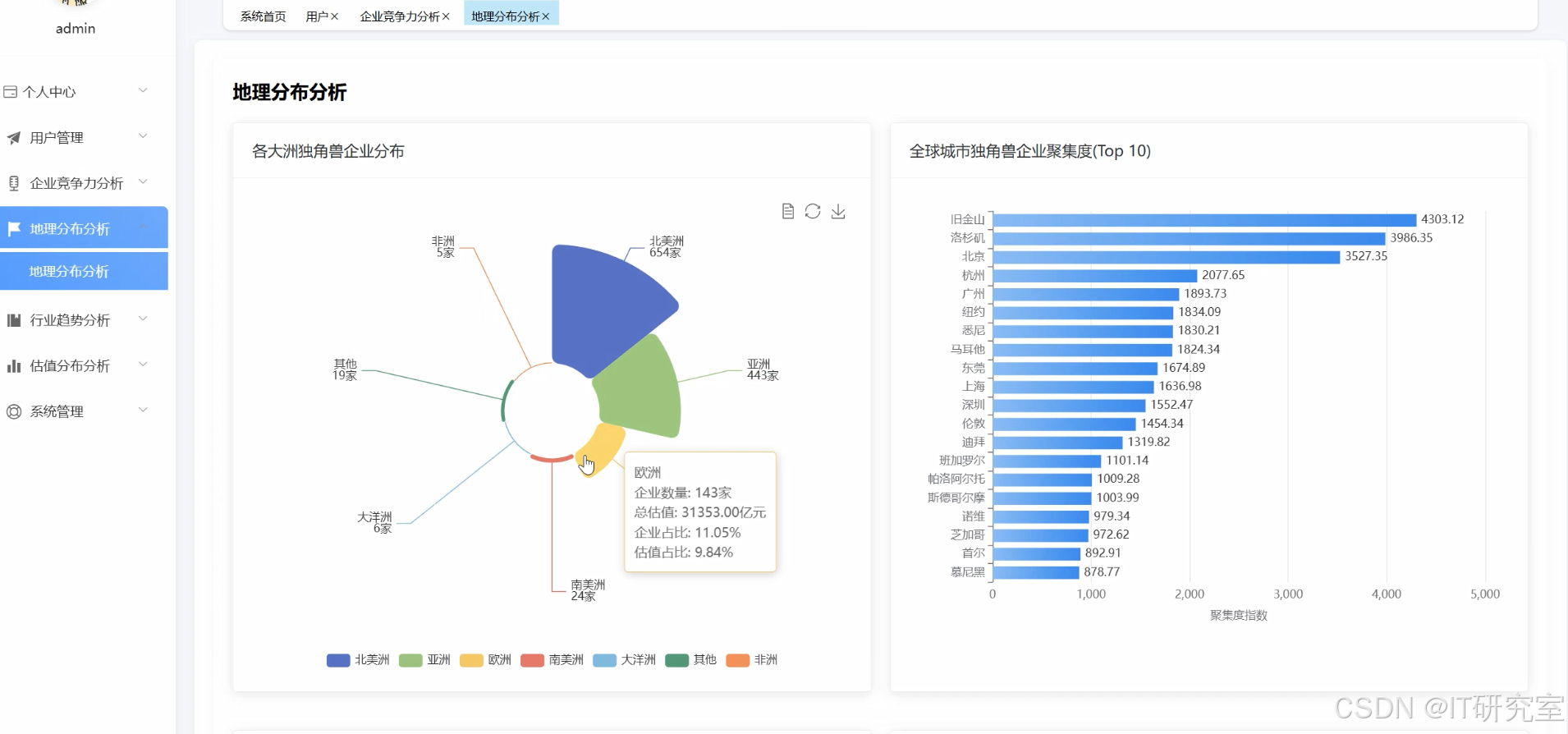The height and width of the screenshot is (734, 1568).
Task: Click the 非洲 5家 pie label
Action: (443, 247)
